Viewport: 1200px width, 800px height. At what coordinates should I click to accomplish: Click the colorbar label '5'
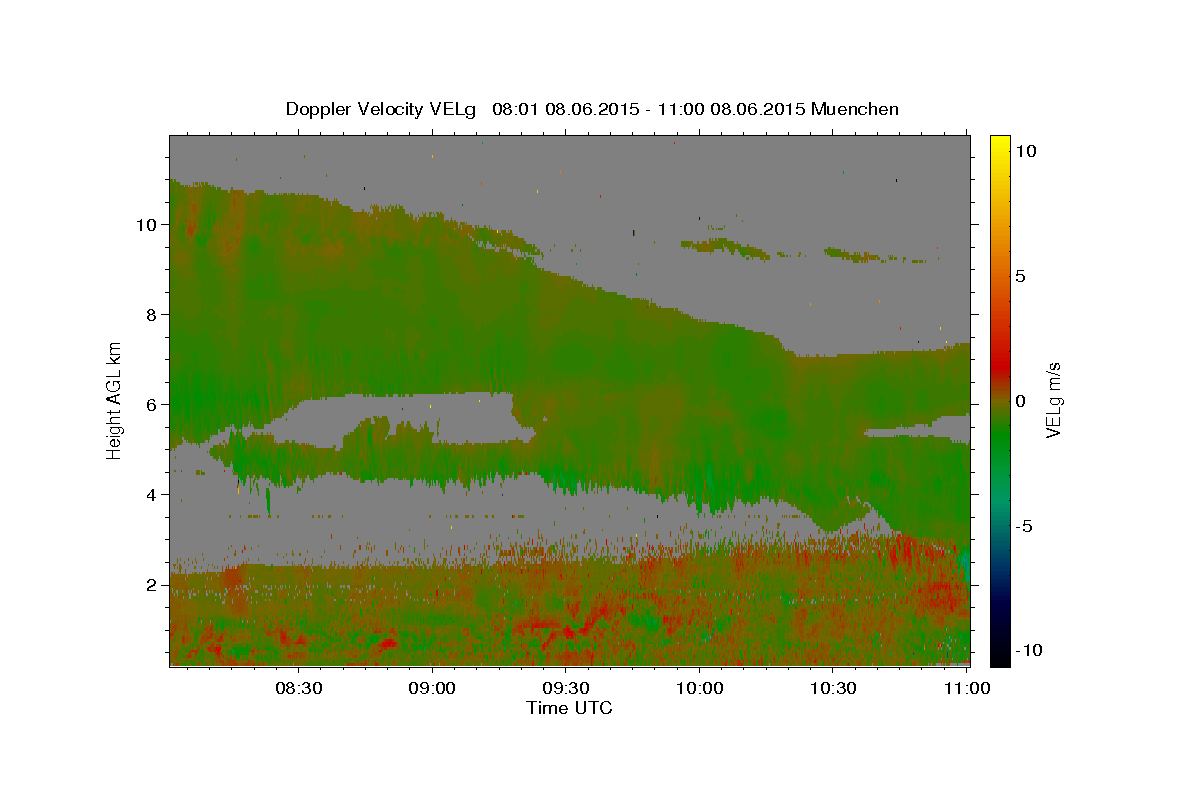tap(1021, 276)
